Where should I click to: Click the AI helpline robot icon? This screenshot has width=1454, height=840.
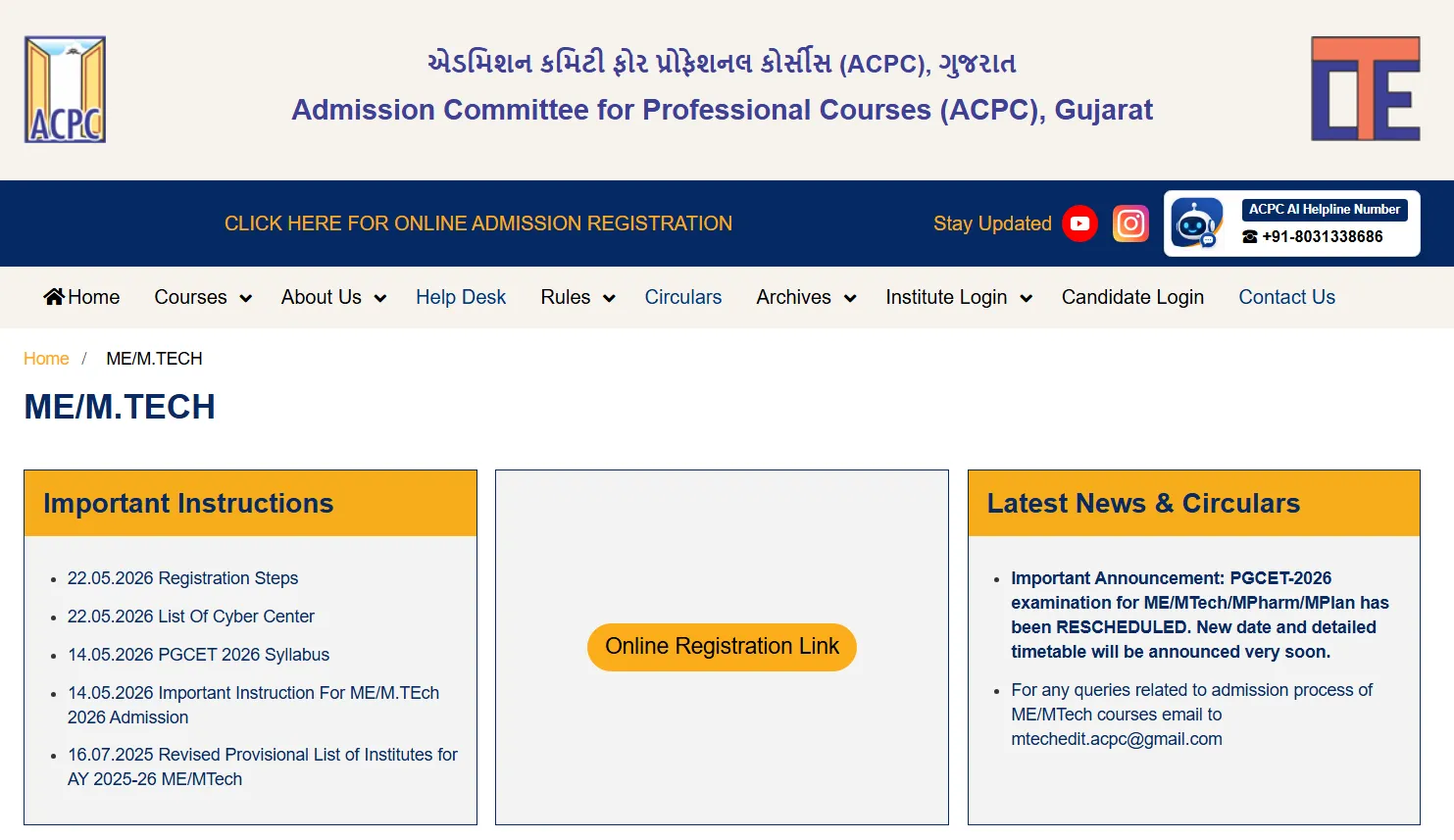(1196, 223)
